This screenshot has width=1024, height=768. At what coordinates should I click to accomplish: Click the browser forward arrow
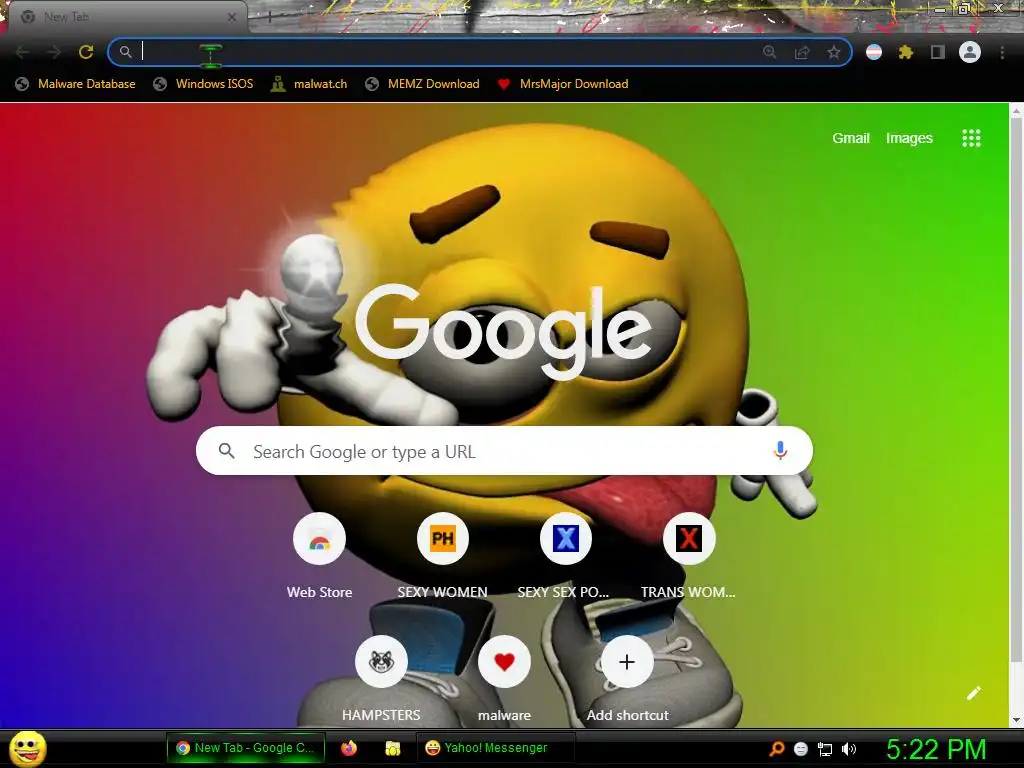pos(54,52)
